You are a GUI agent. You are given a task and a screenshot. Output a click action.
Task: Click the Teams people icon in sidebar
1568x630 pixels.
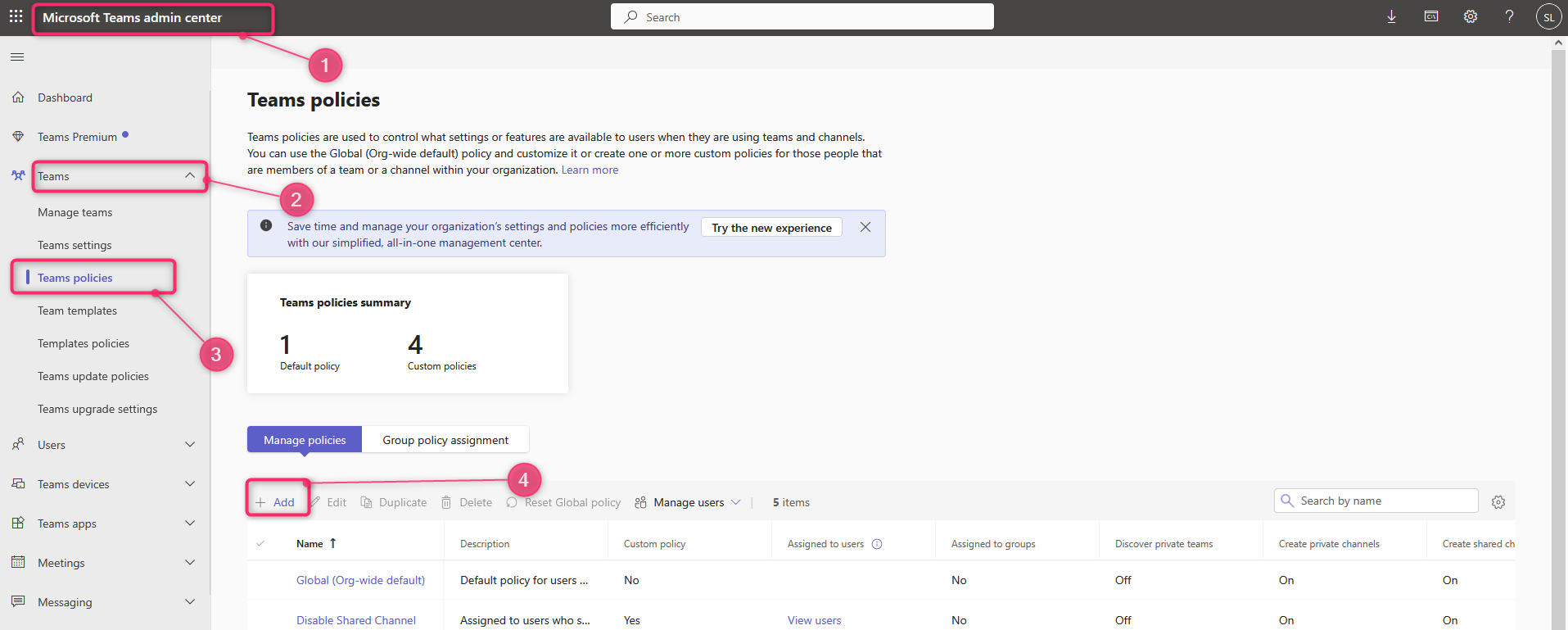point(18,175)
